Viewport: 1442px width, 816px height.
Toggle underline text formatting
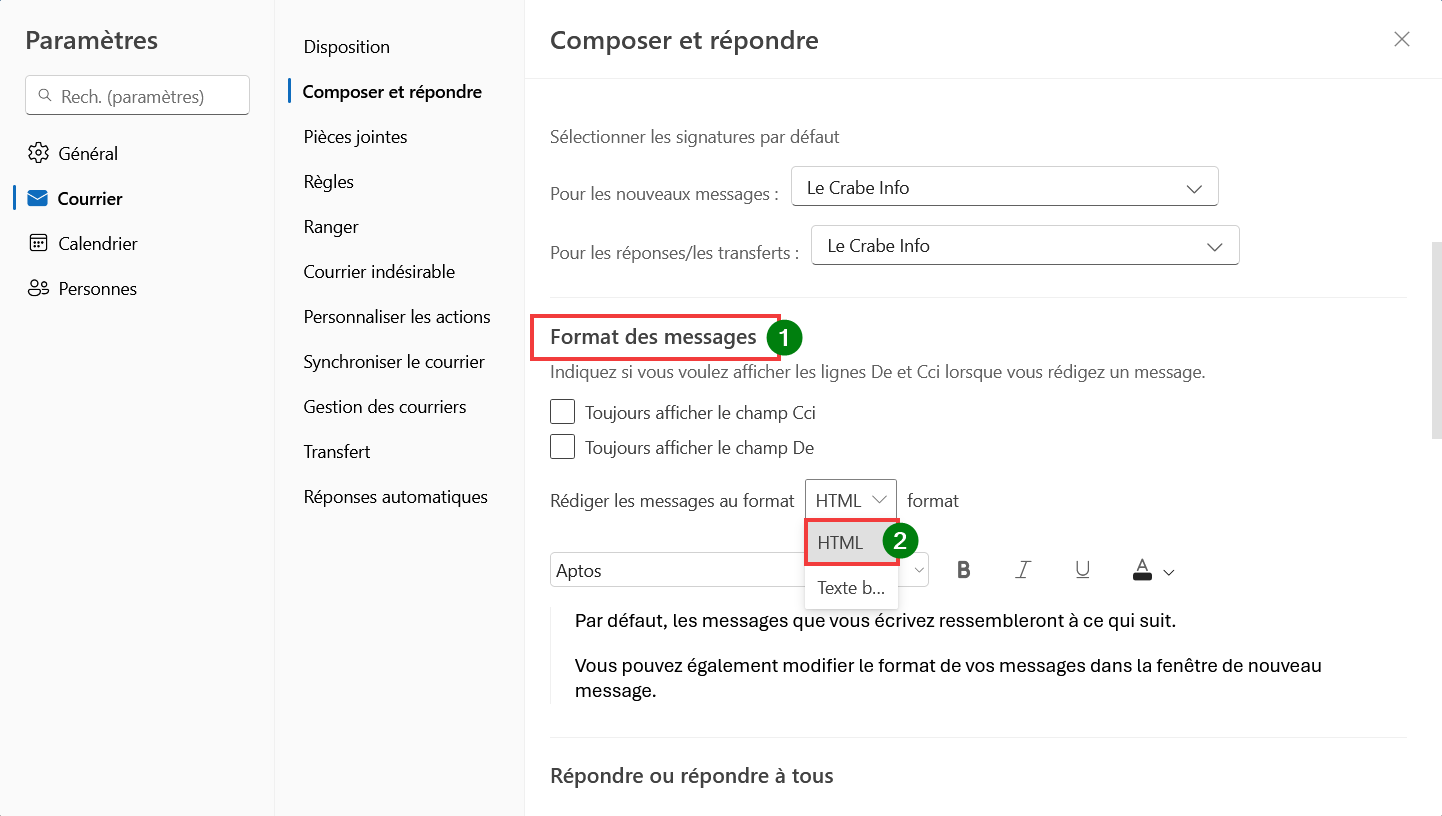point(1082,570)
